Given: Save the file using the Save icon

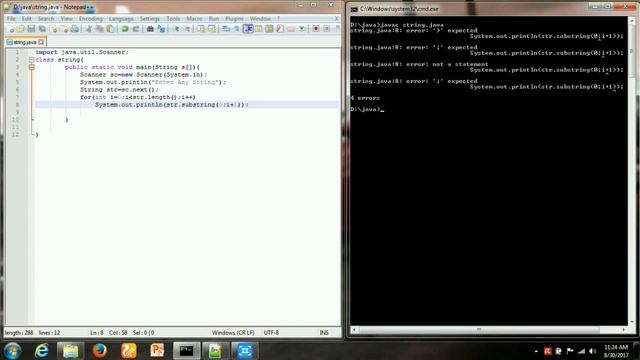Looking at the screenshot, I should (31, 29).
